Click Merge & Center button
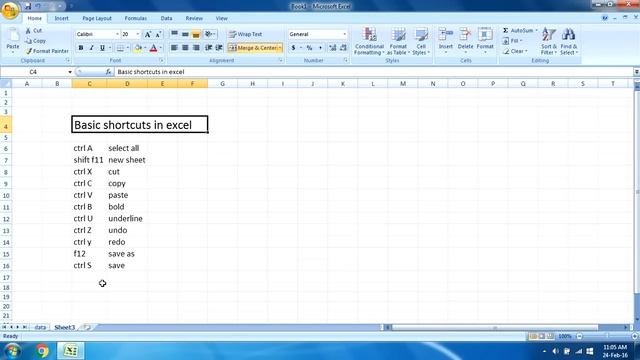The height and width of the screenshot is (360, 640). (x=252, y=48)
